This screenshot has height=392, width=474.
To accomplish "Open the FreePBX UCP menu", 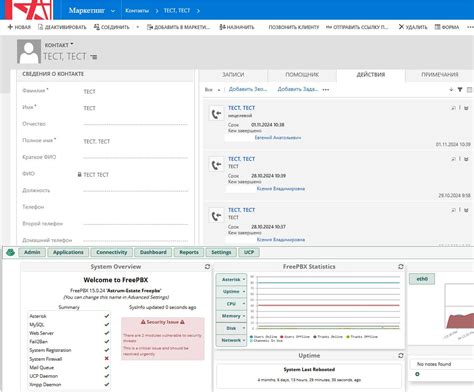I will (x=249, y=252).
